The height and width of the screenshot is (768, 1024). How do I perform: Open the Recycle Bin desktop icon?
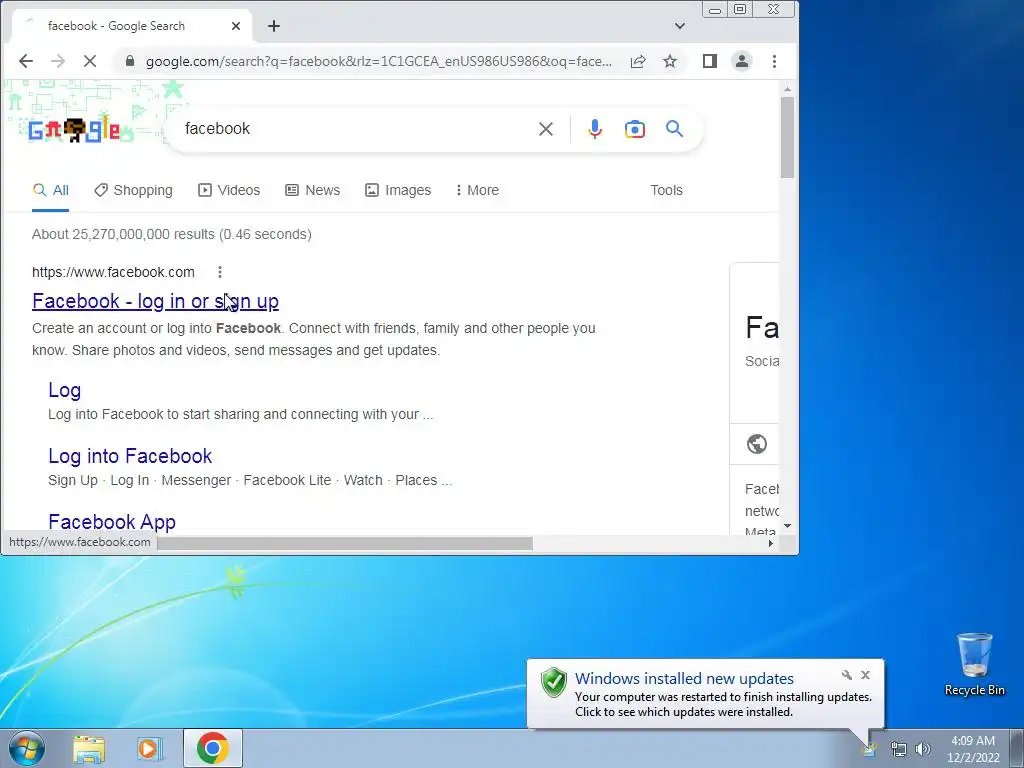[974, 664]
